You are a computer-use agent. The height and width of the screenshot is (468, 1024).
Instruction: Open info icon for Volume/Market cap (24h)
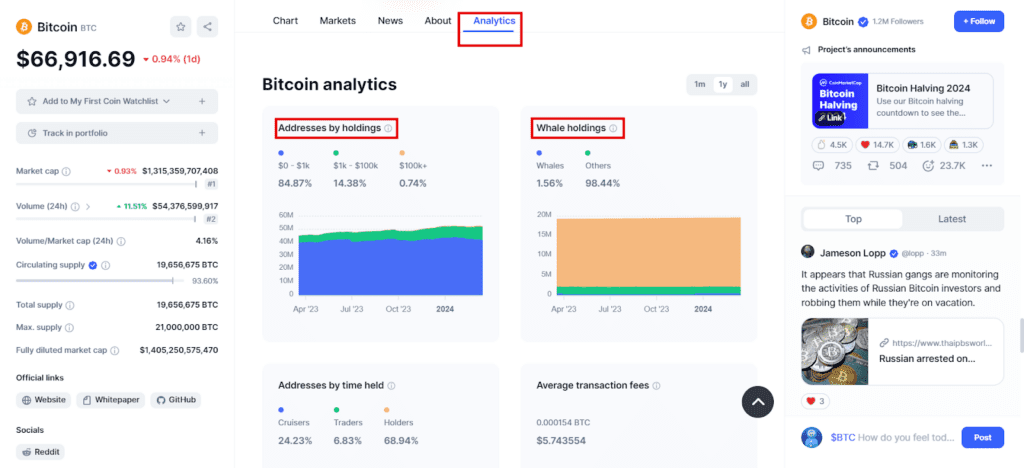121,242
